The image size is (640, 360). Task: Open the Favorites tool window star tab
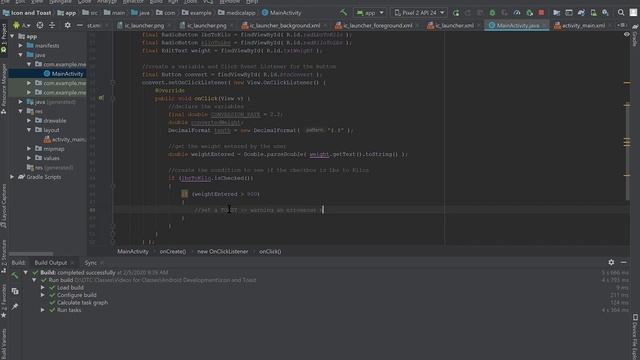pyautogui.click(x=4, y=301)
